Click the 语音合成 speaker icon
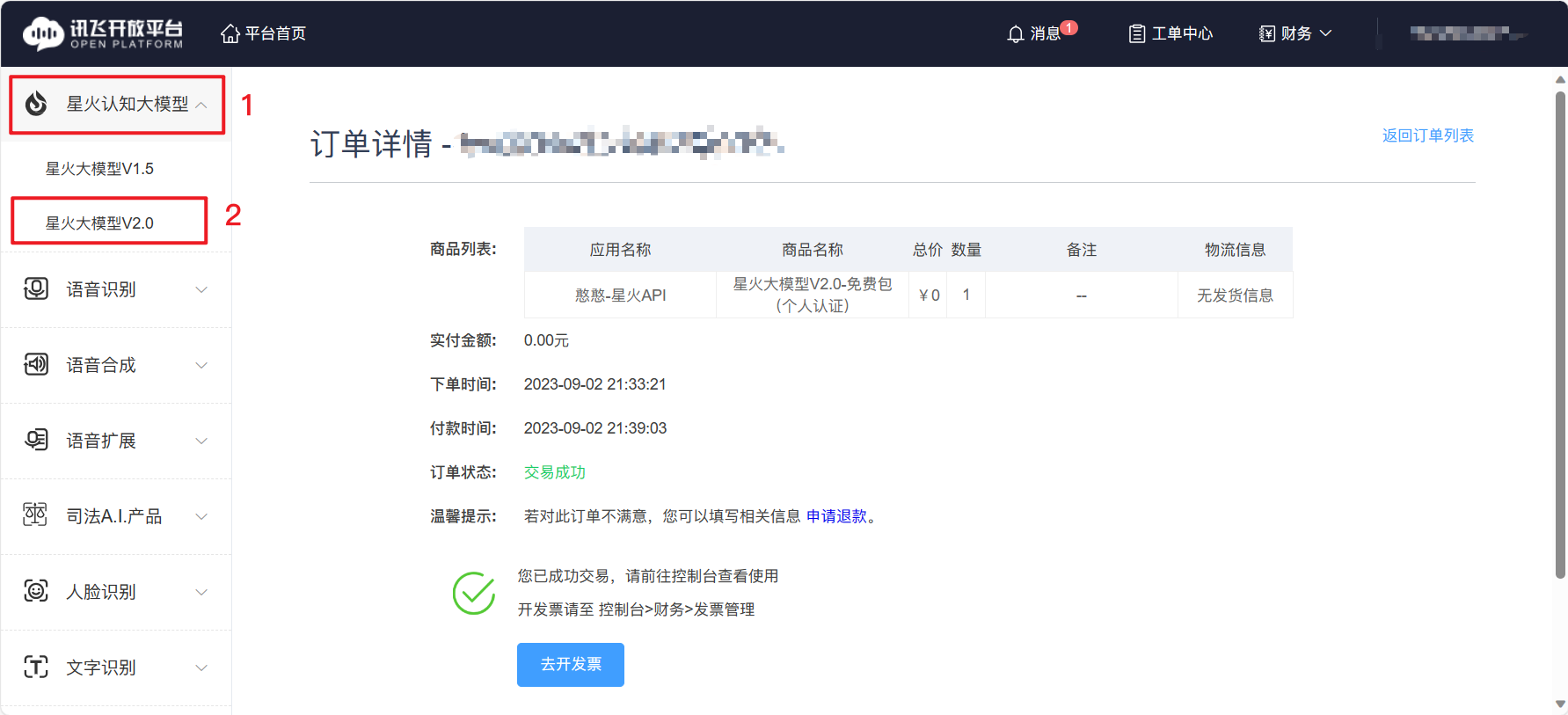Image resolution: width=1568 pixels, height=715 pixels. 36,365
